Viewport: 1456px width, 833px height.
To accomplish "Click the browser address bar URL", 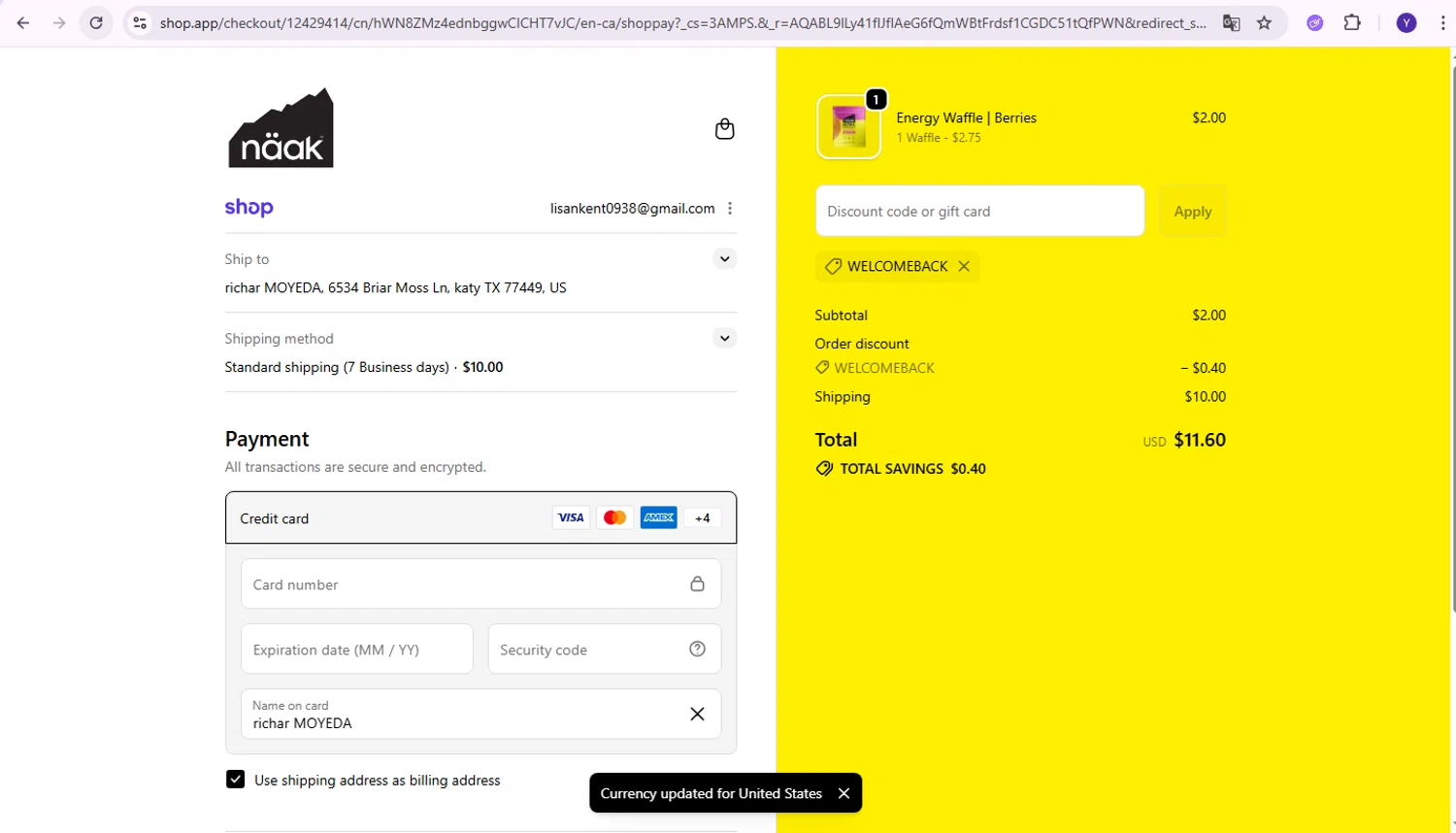I will tap(682, 22).
